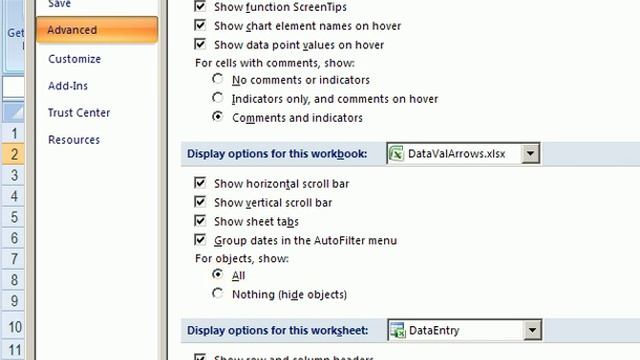The width and height of the screenshot is (640, 360).
Task: Select Comments and indicators radio button
Action: [x=218, y=117]
